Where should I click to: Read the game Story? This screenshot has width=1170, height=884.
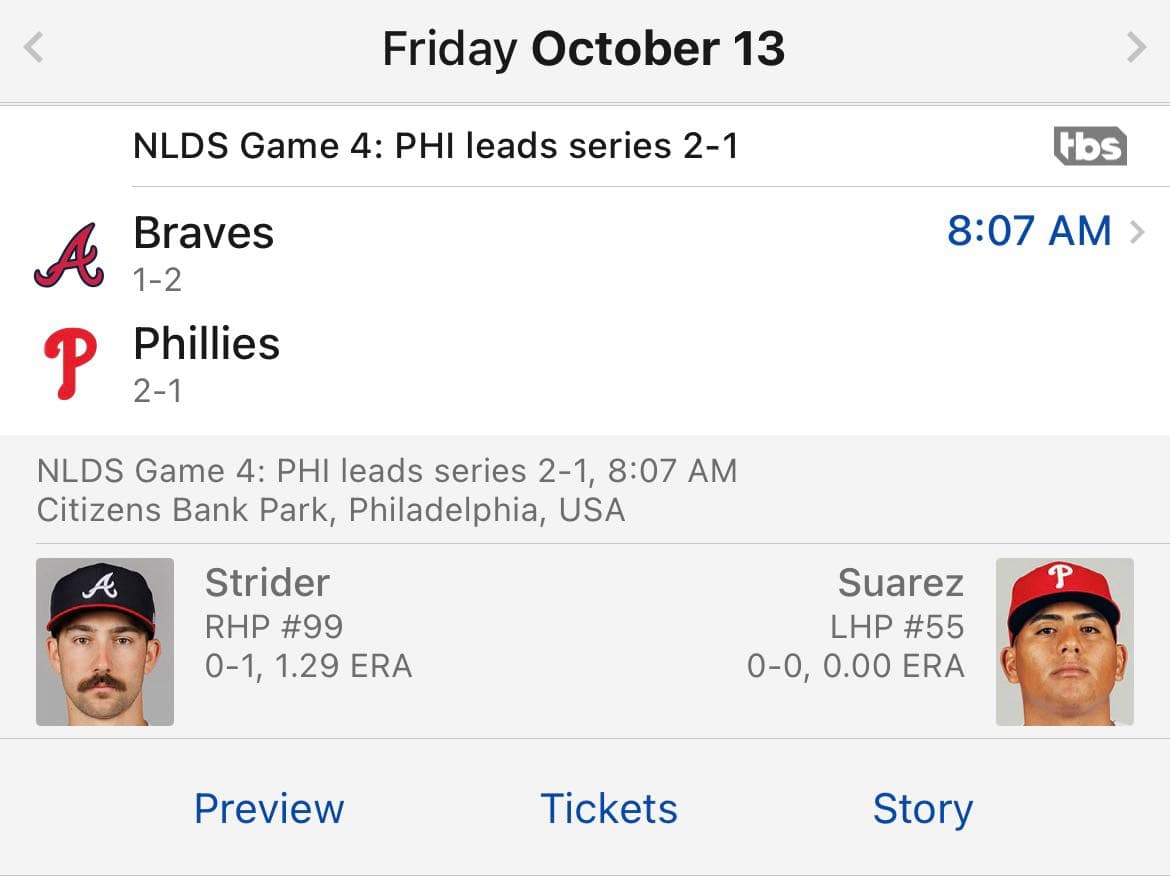coord(923,808)
